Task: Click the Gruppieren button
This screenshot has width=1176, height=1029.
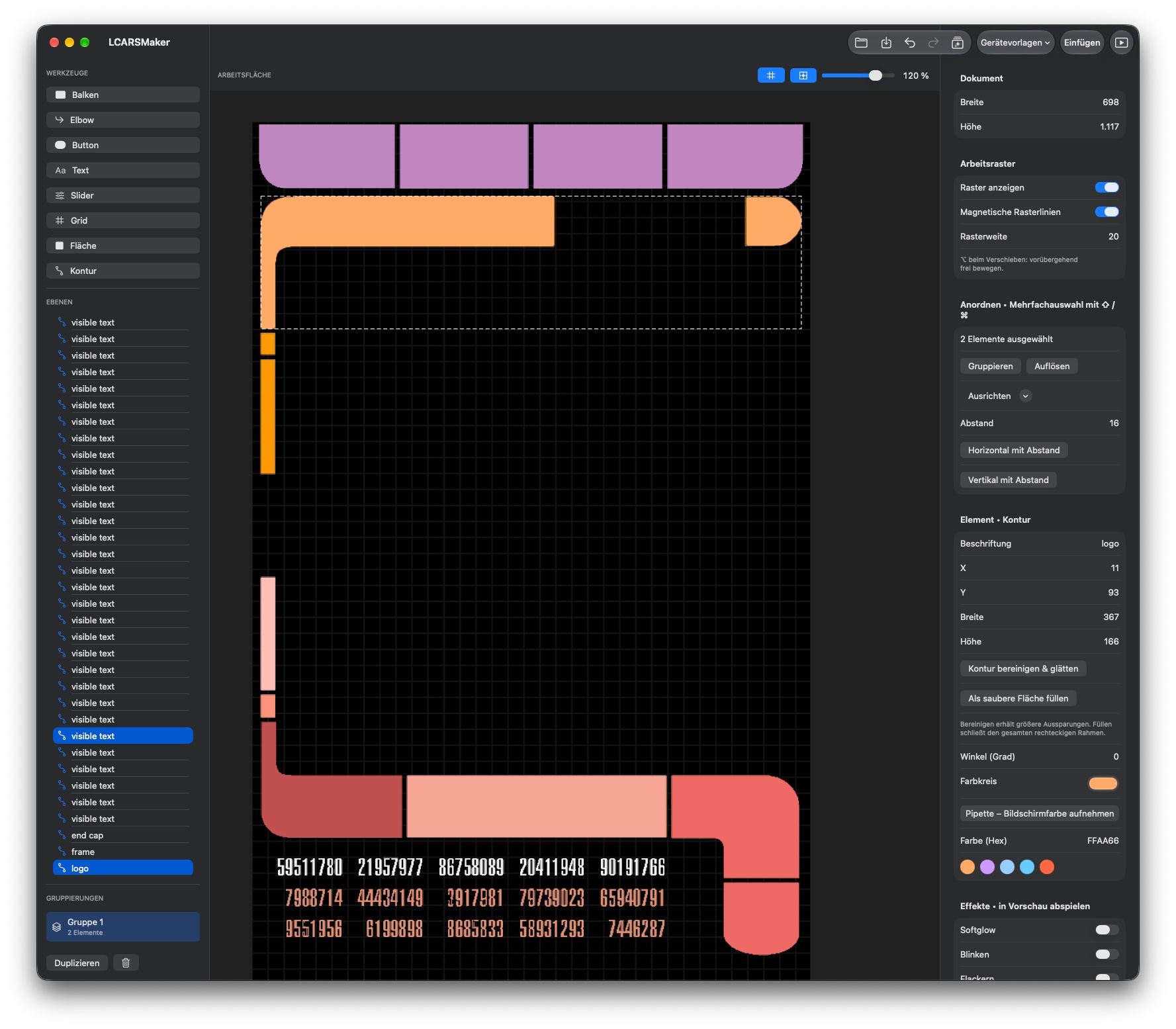Action: 990,366
